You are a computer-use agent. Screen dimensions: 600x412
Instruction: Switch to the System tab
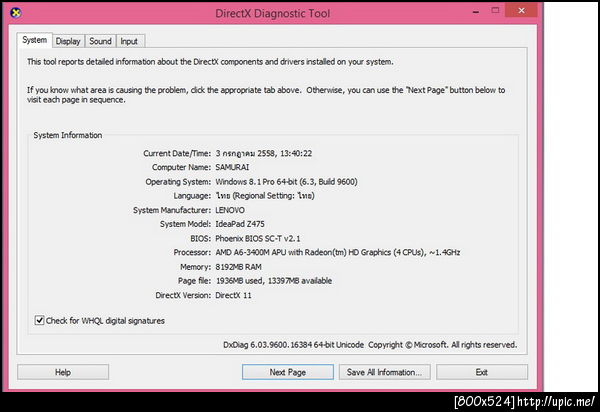pyautogui.click(x=34, y=40)
